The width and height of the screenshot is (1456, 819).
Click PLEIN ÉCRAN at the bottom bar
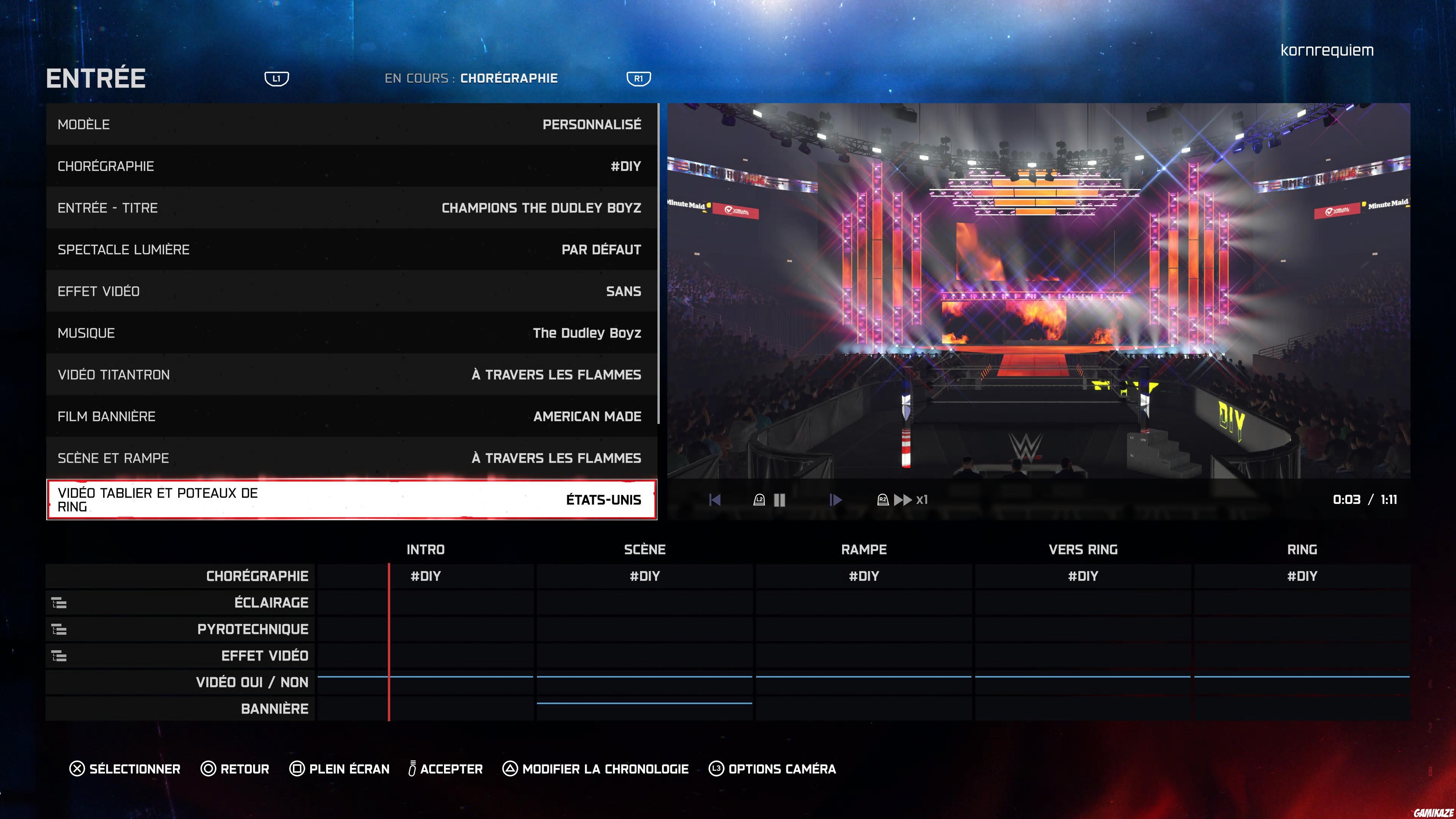tap(339, 769)
